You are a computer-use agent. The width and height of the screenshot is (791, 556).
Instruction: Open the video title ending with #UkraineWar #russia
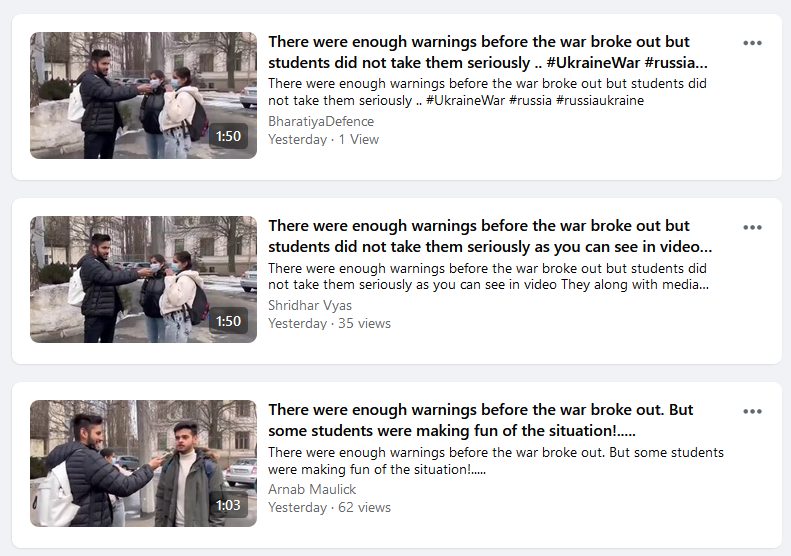487,51
